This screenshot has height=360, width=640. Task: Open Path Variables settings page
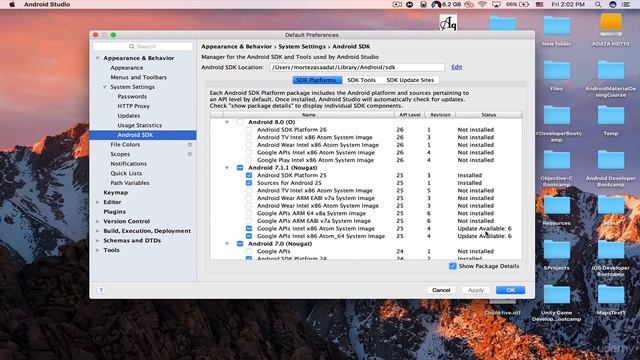pyautogui.click(x=130, y=183)
